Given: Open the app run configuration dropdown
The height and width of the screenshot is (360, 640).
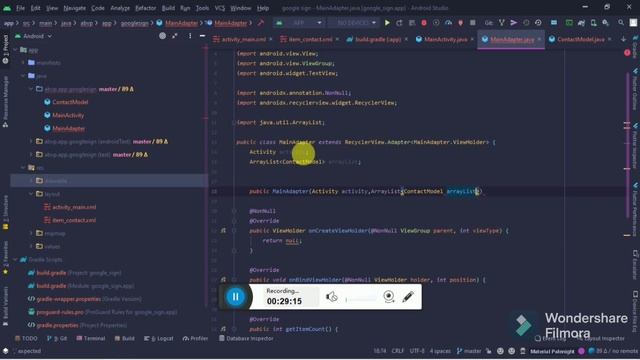Looking at the screenshot, I should coord(299,23).
